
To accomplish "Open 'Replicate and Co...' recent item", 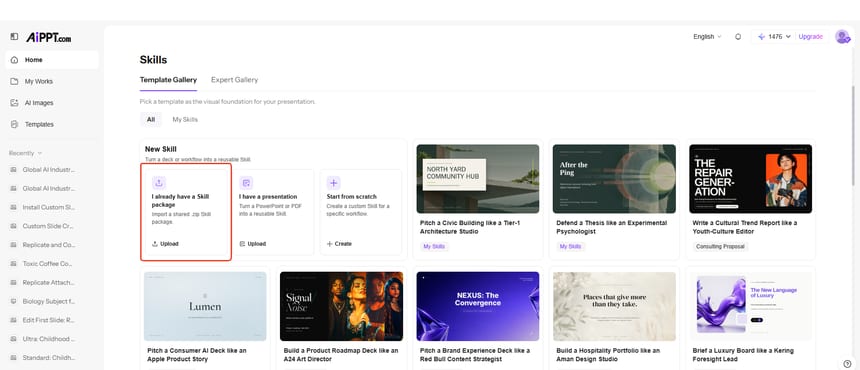I will click(48, 245).
